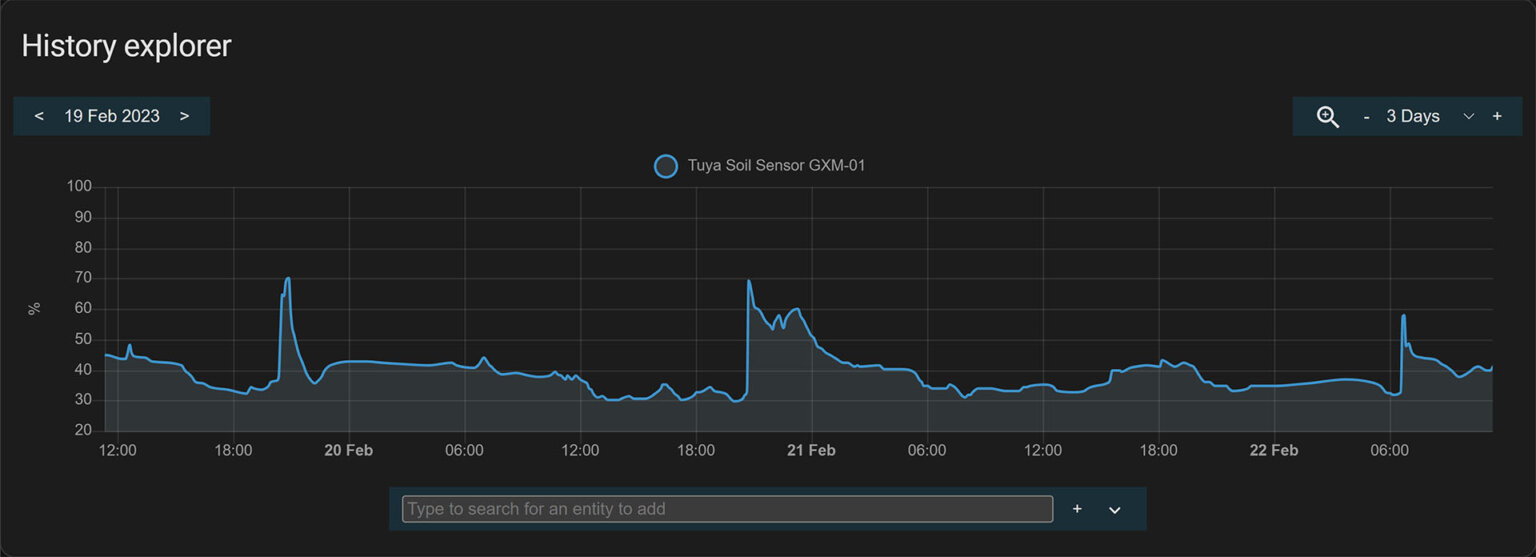Expand the entity list chevron beside search
Screen dimensions: 1536x557
click(1115, 510)
